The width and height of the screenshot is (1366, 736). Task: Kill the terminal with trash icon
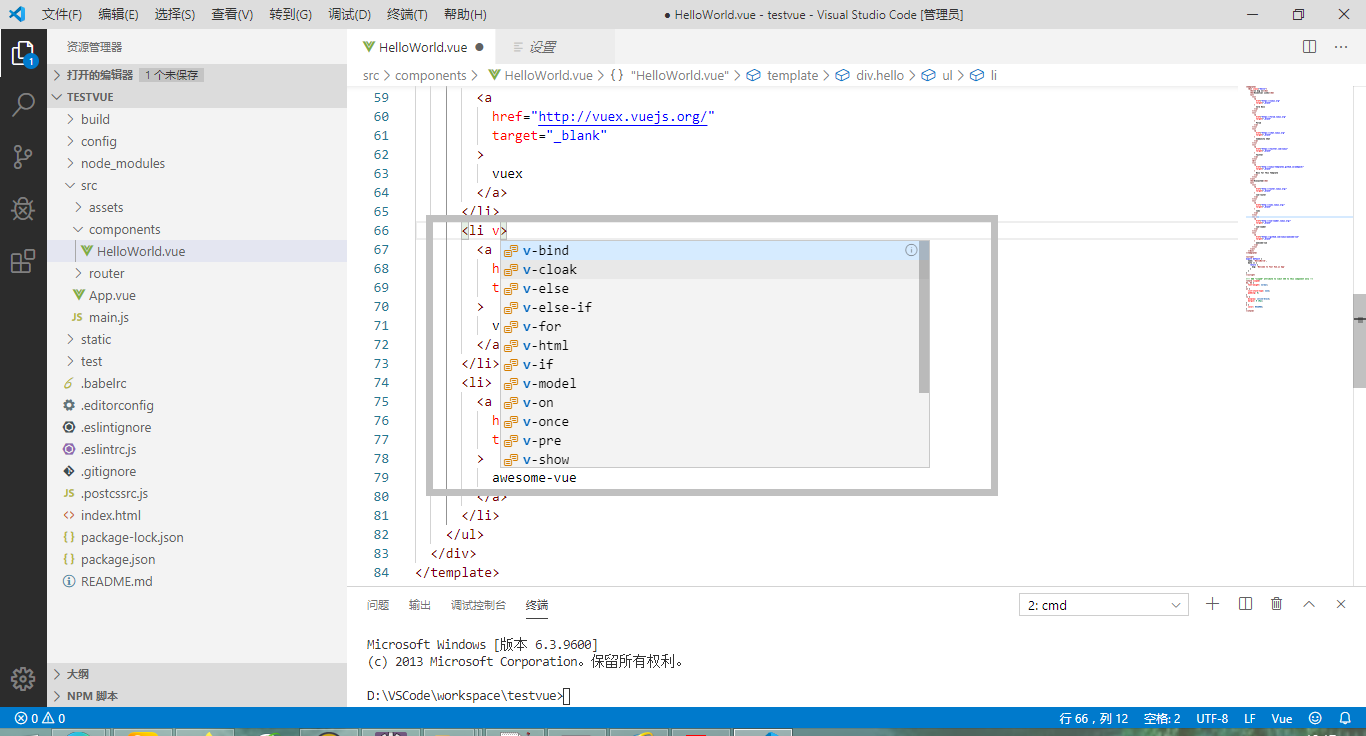1277,604
